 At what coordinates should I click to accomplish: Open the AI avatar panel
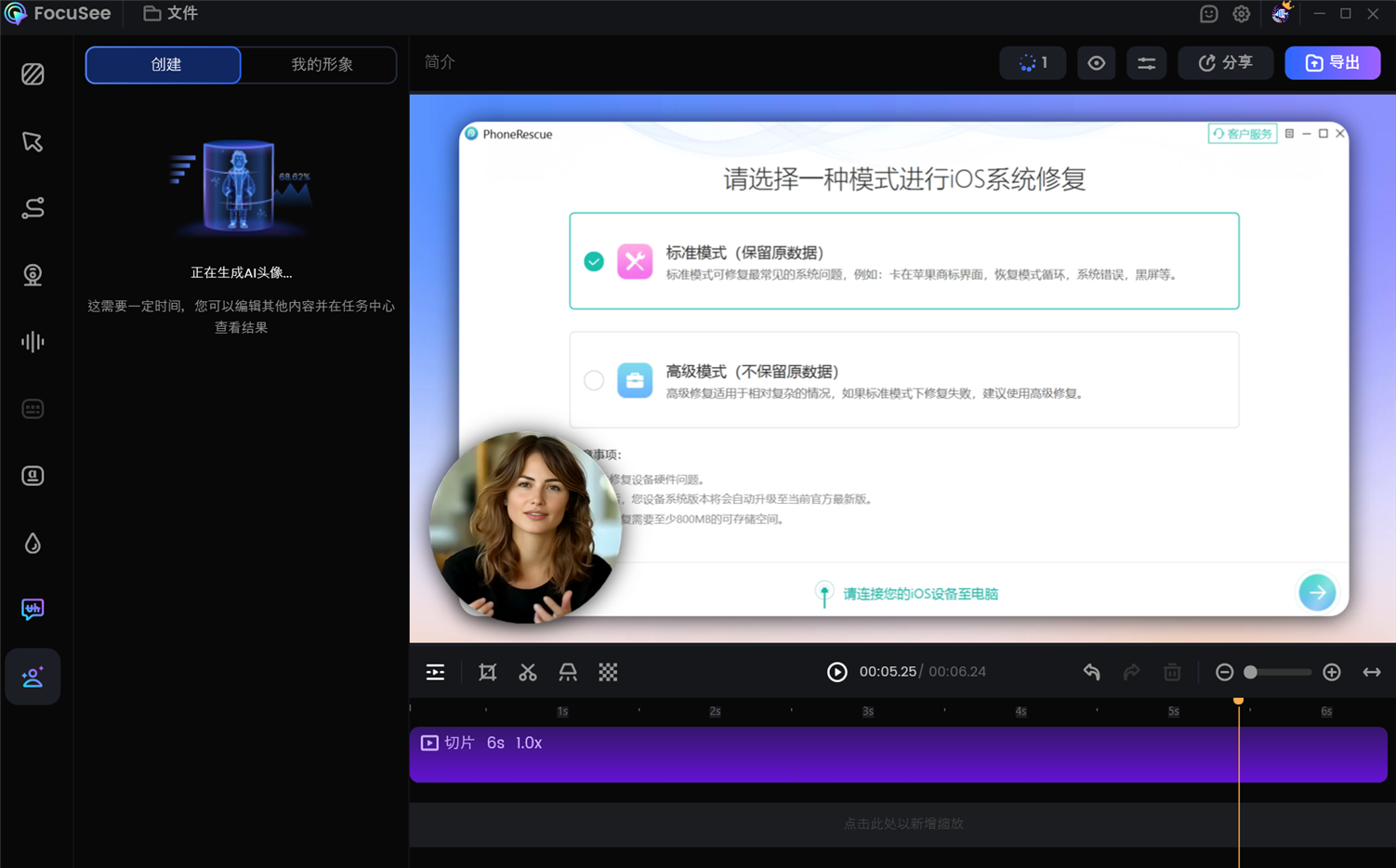33,677
